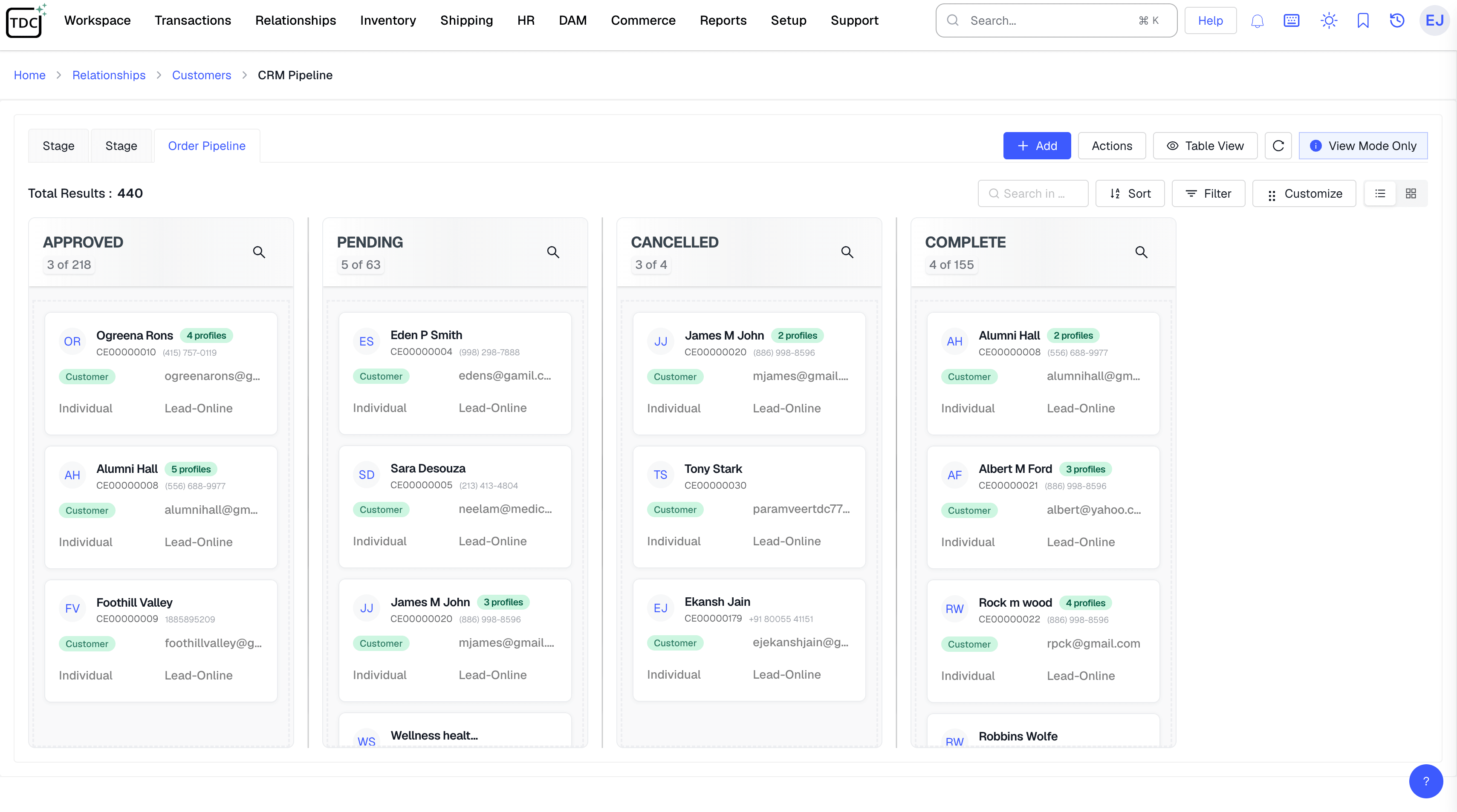Select the Order Pipeline tab

(x=206, y=146)
